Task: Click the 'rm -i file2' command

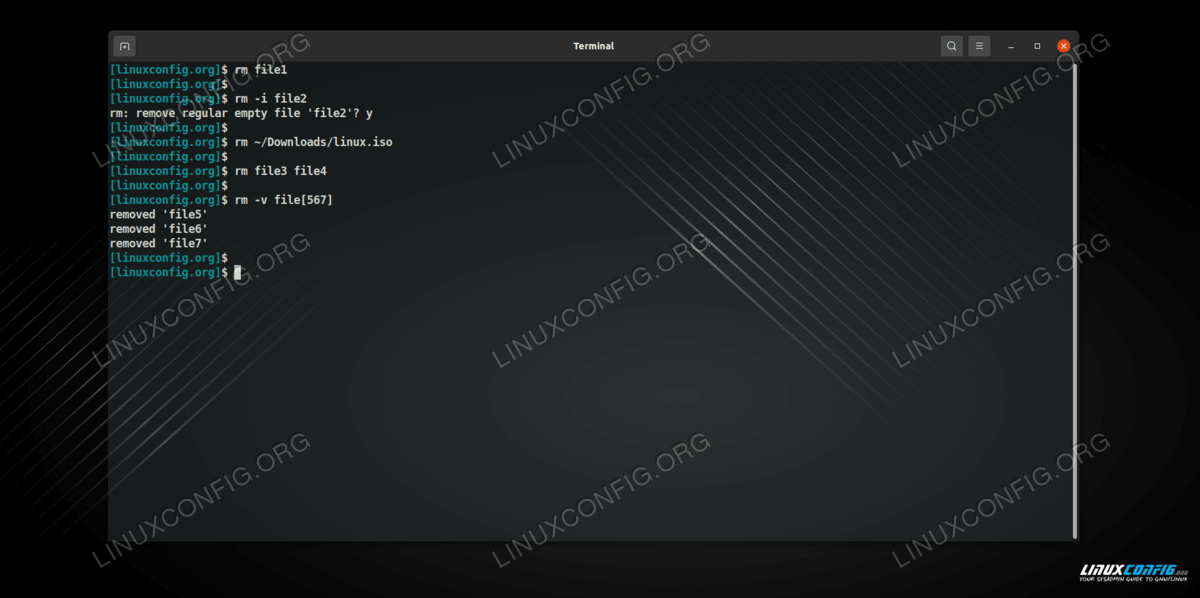Action: pyautogui.click(x=270, y=99)
